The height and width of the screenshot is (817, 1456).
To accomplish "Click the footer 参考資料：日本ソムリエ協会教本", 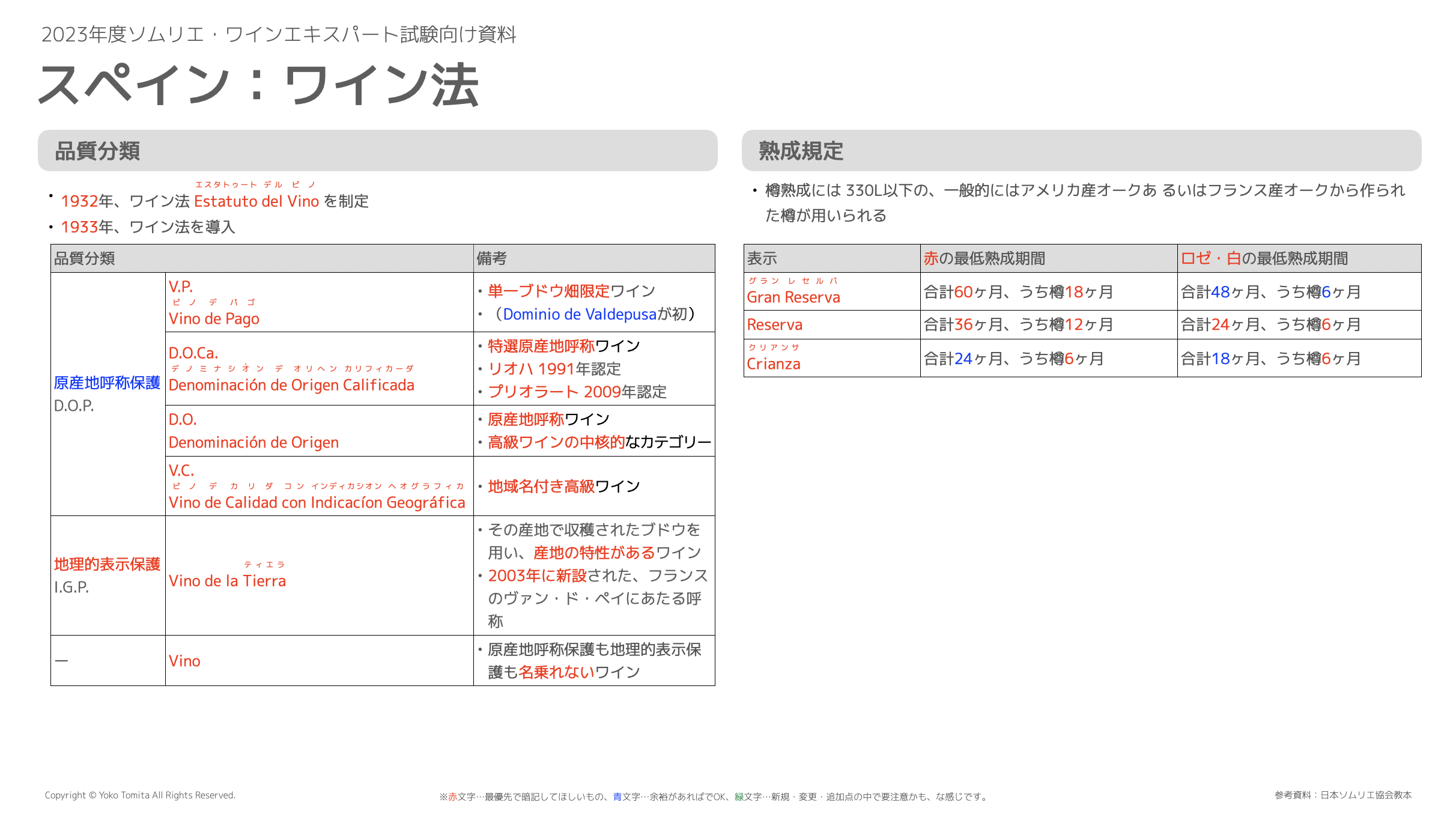I will pos(1343,795).
